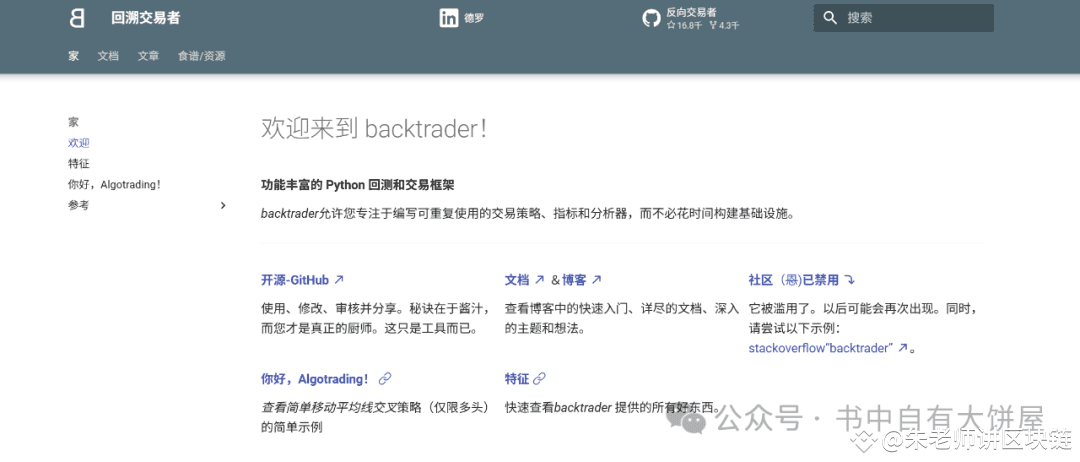Click the 回溯交易者 site title
The image size is (1080, 462).
pyautogui.click(x=146, y=18)
